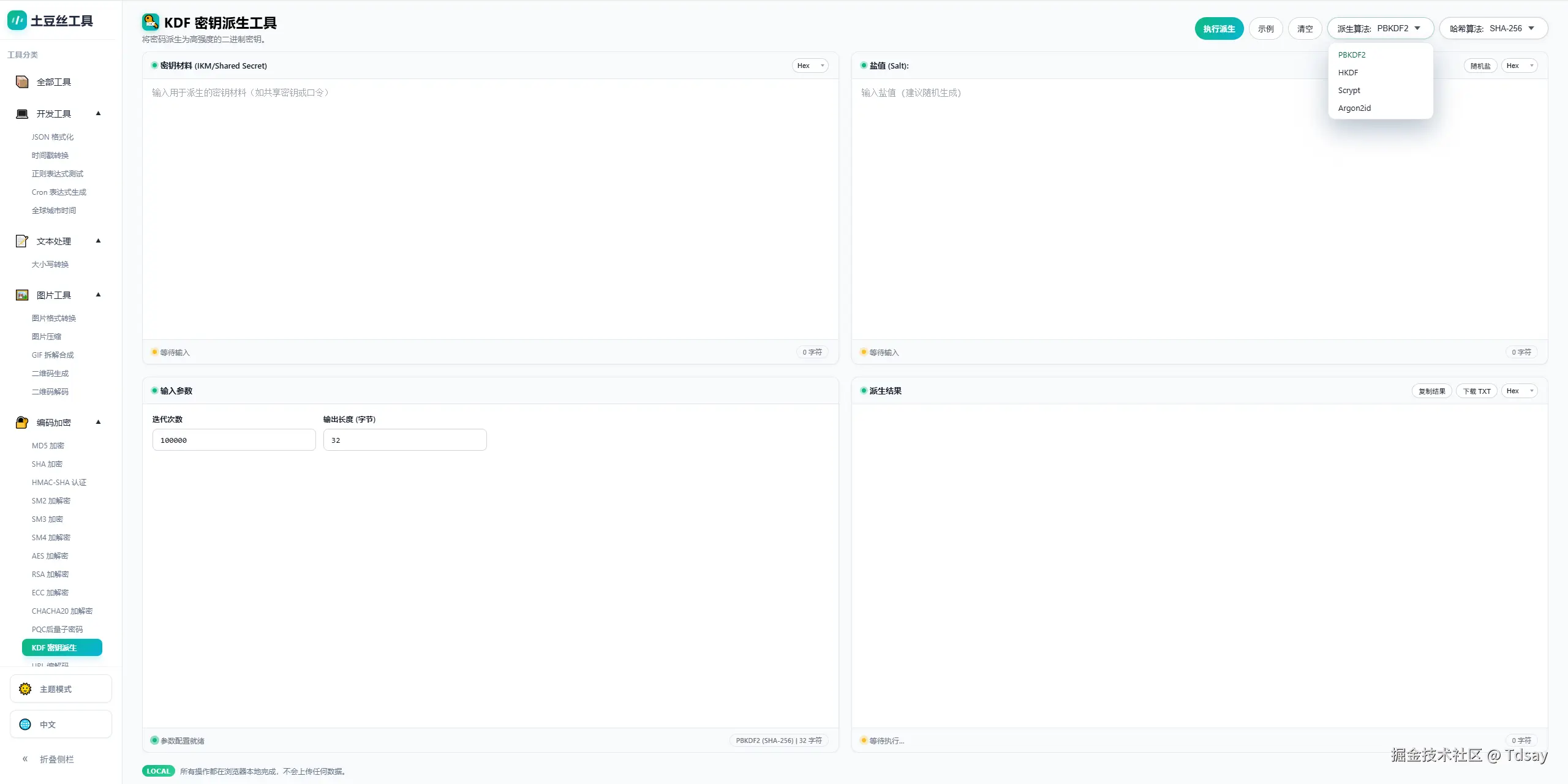Click the 开发工具 laptop icon

(22, 114)
